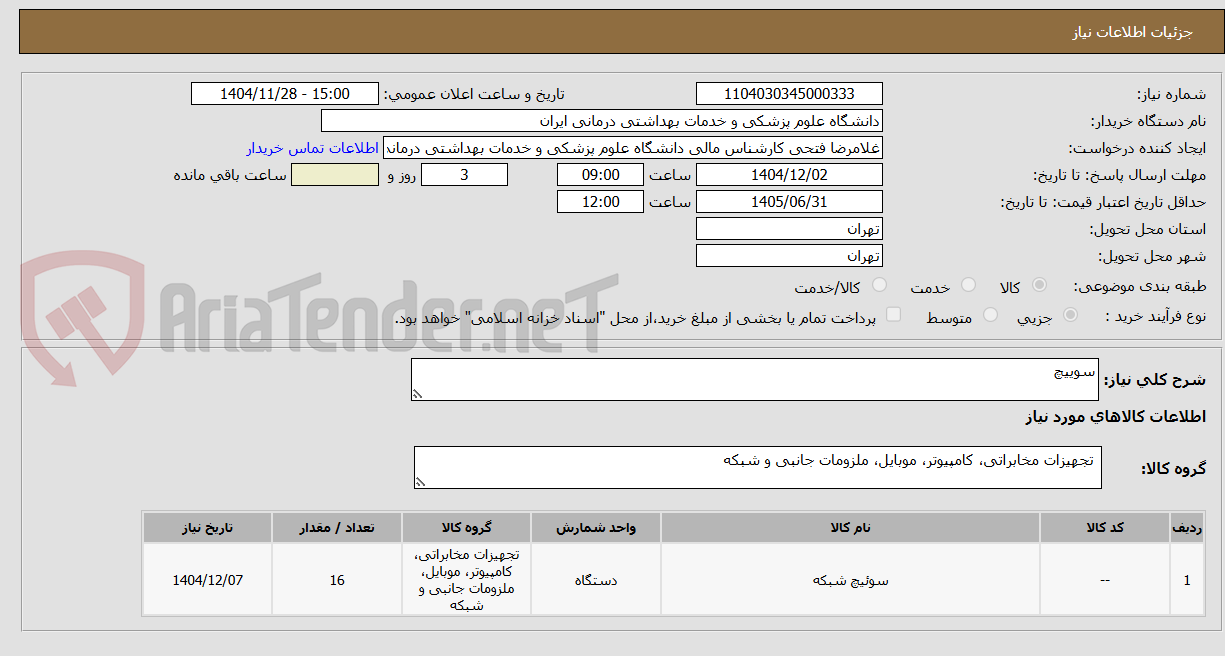This screenshot has width=1225, height=656.
Task: Open the اطلاعات تماس خریدار link
Action: (313, 148)
